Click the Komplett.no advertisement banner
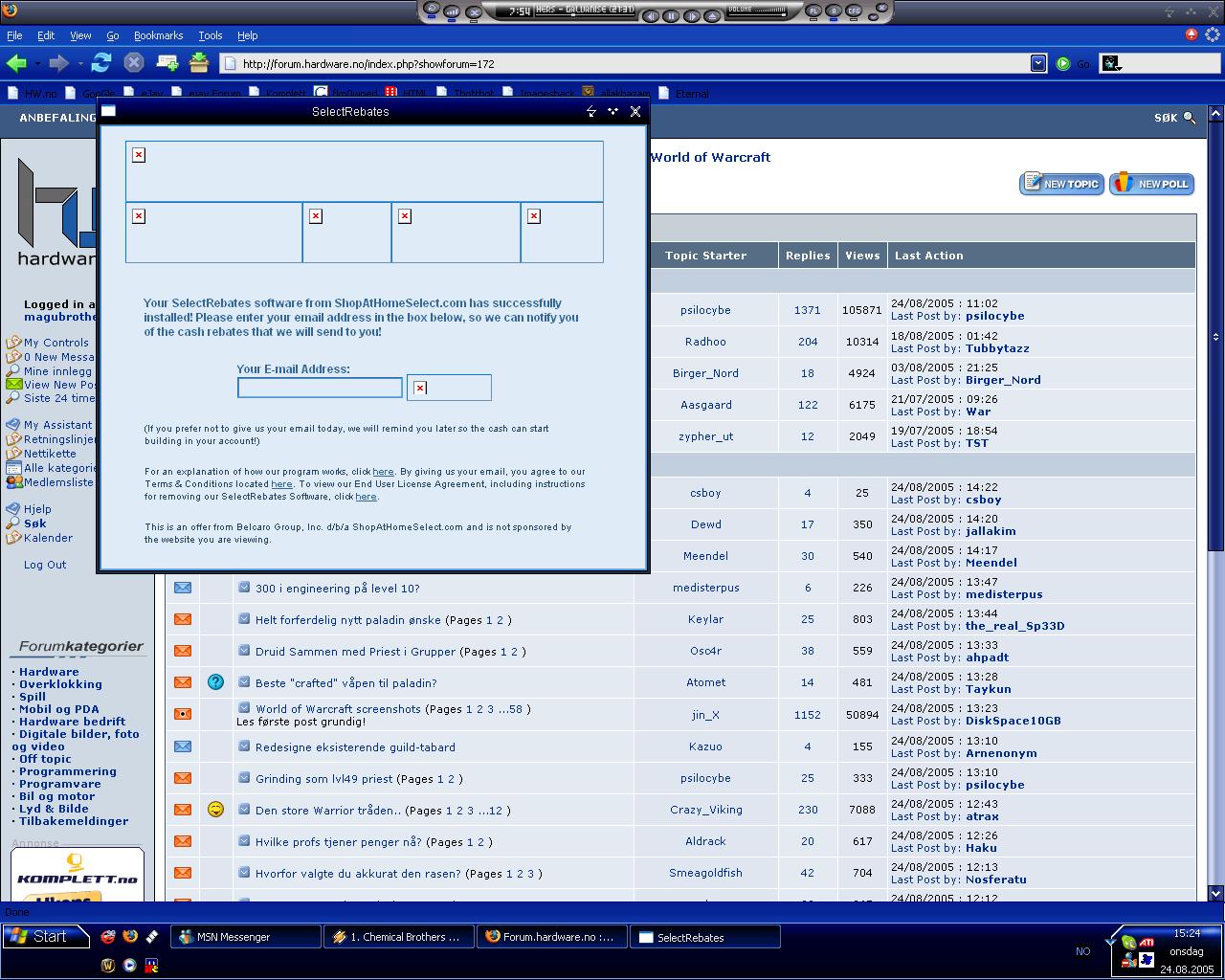 click(78, 876)
